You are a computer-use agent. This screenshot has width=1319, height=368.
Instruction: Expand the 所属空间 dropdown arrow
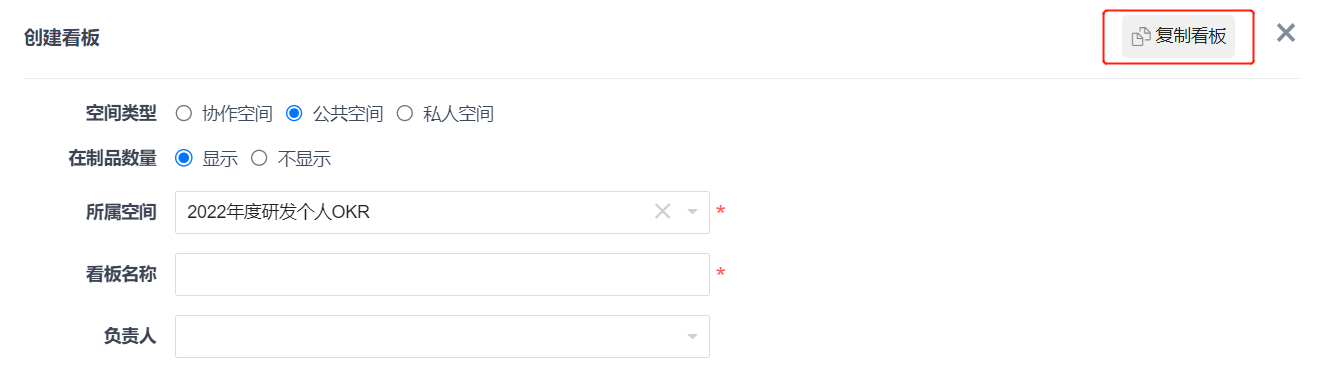[692, 212]
